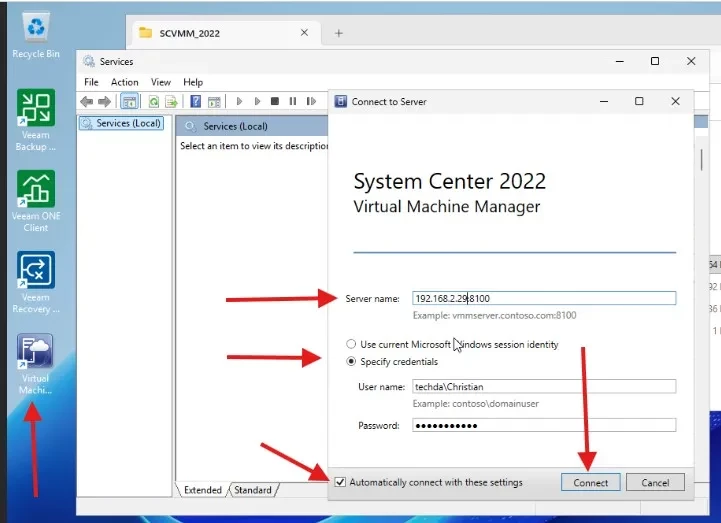Switch to Extended tab in Services
The width and height of the screenshot is (721, 523).
tap(202, 490)
